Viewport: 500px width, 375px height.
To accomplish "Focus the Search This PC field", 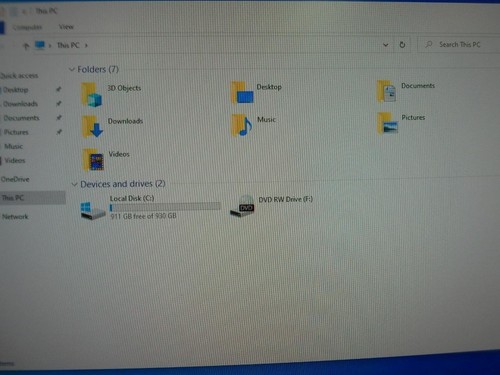I will tap(459, 44).
